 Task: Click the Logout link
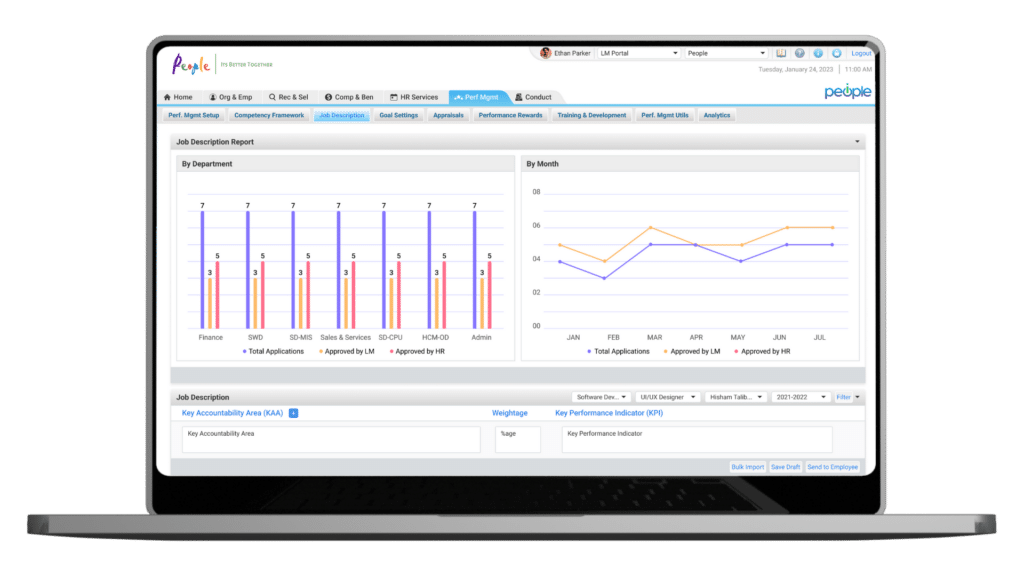point(860,53)
